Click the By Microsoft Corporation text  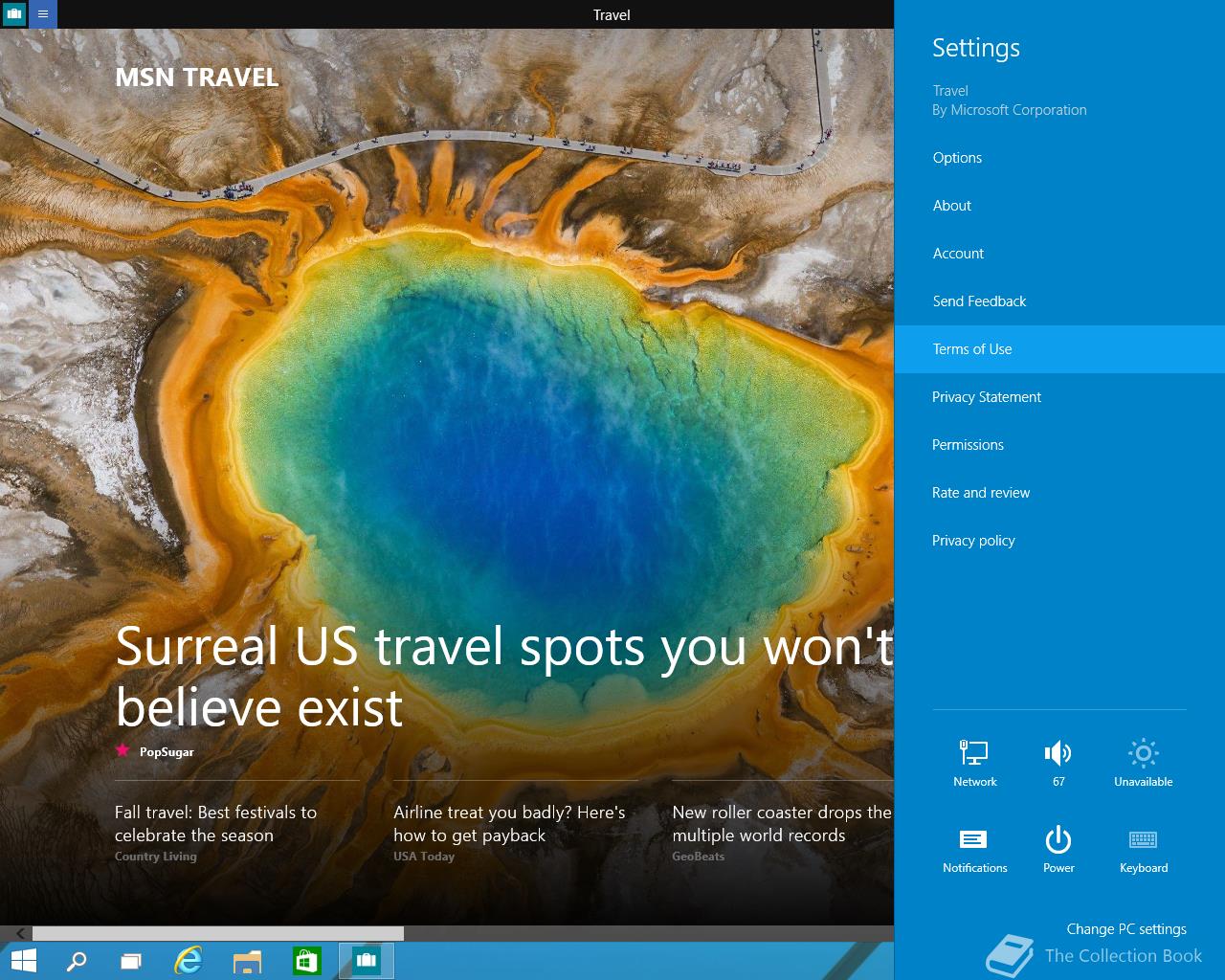point(1010,110)
